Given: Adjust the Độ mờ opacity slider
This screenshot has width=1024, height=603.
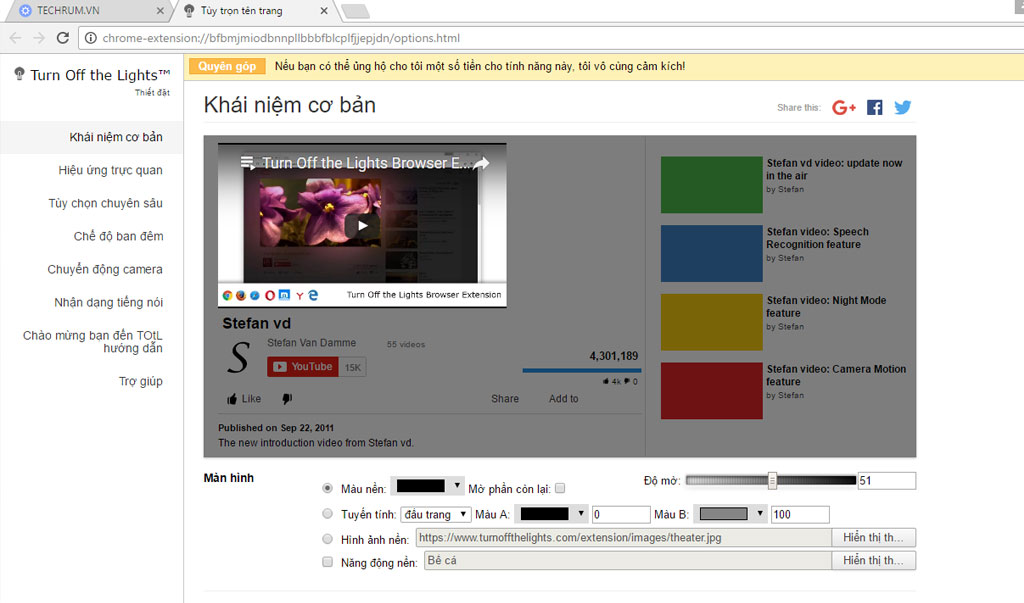Looking at the screenshot, I should (772, 481).
